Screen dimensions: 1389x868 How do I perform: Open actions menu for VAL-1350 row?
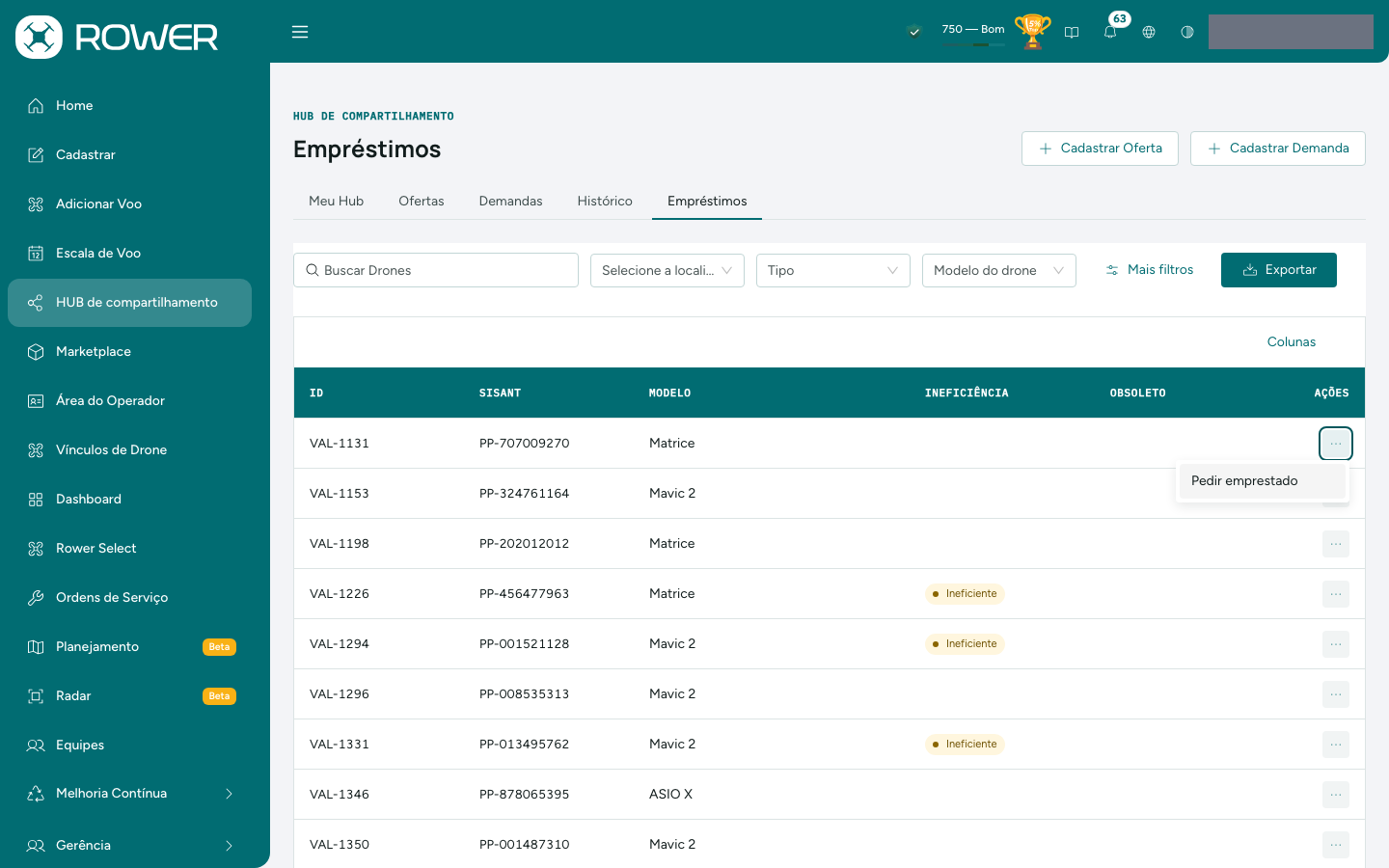pos(1336,845)
